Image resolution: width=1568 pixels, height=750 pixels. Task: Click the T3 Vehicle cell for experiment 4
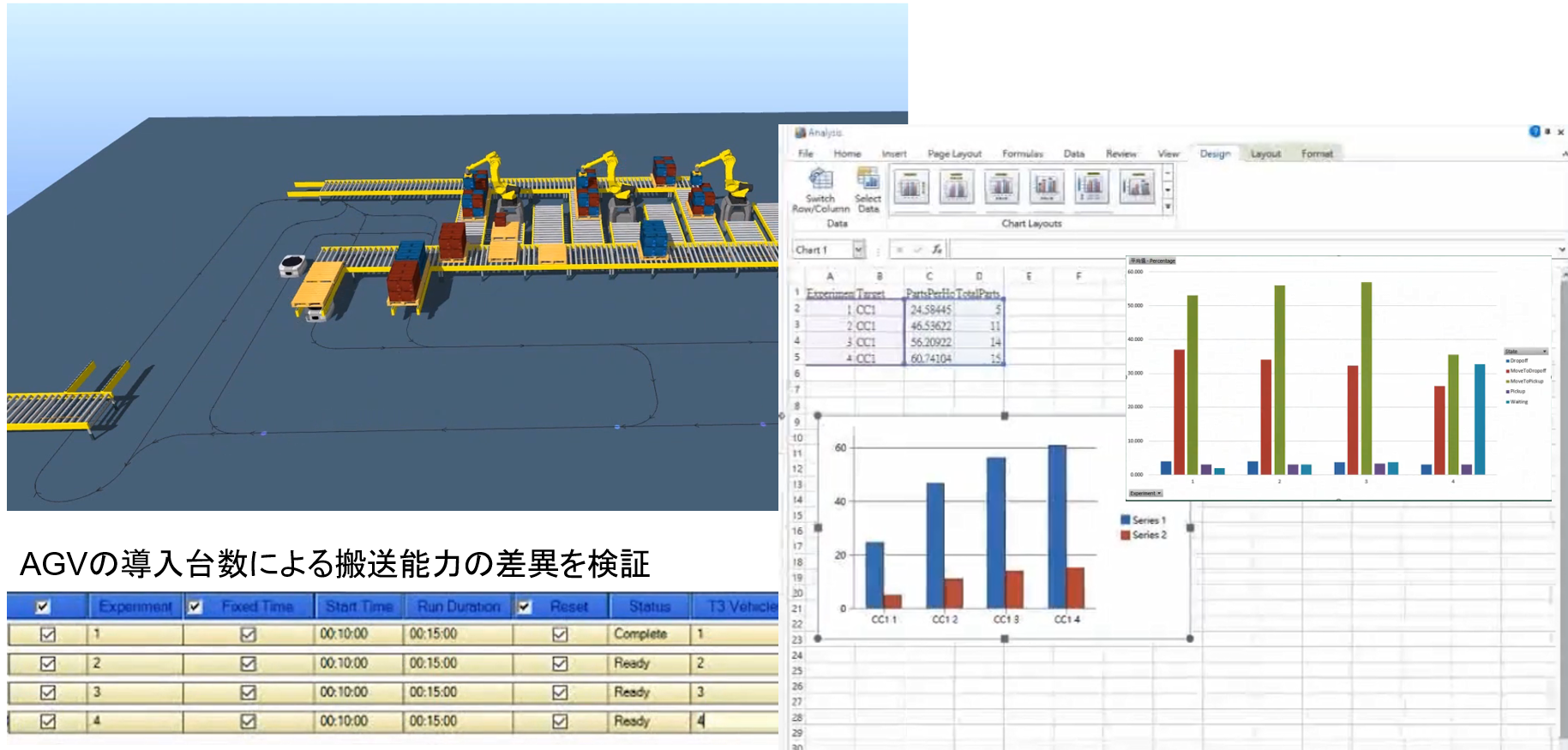[733, 722]
